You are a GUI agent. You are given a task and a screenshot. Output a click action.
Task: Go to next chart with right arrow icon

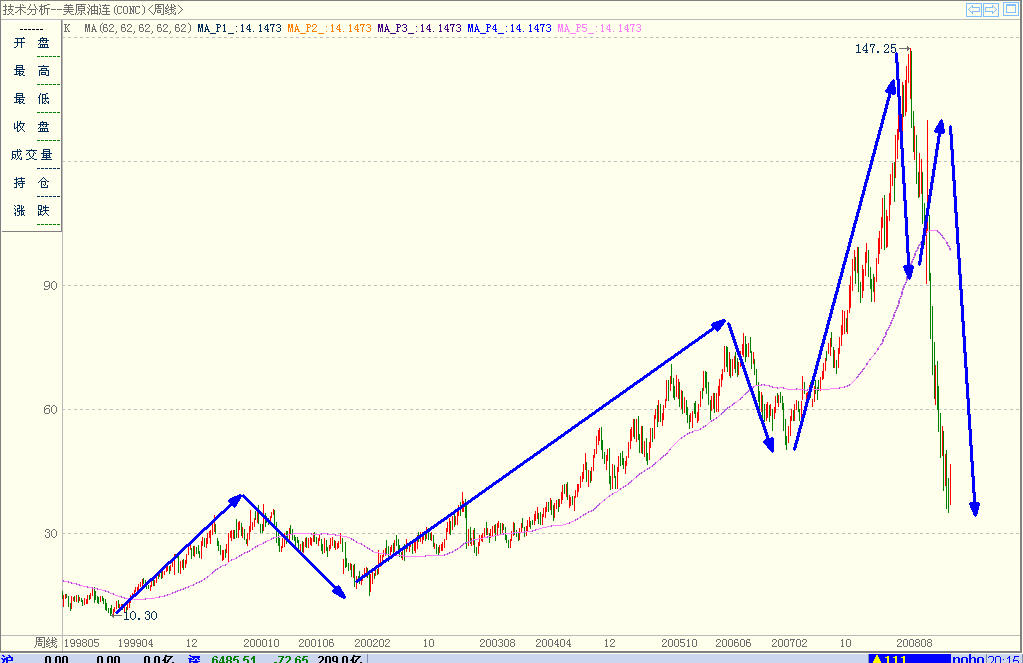pyautogui.click(x=990, y=9)
